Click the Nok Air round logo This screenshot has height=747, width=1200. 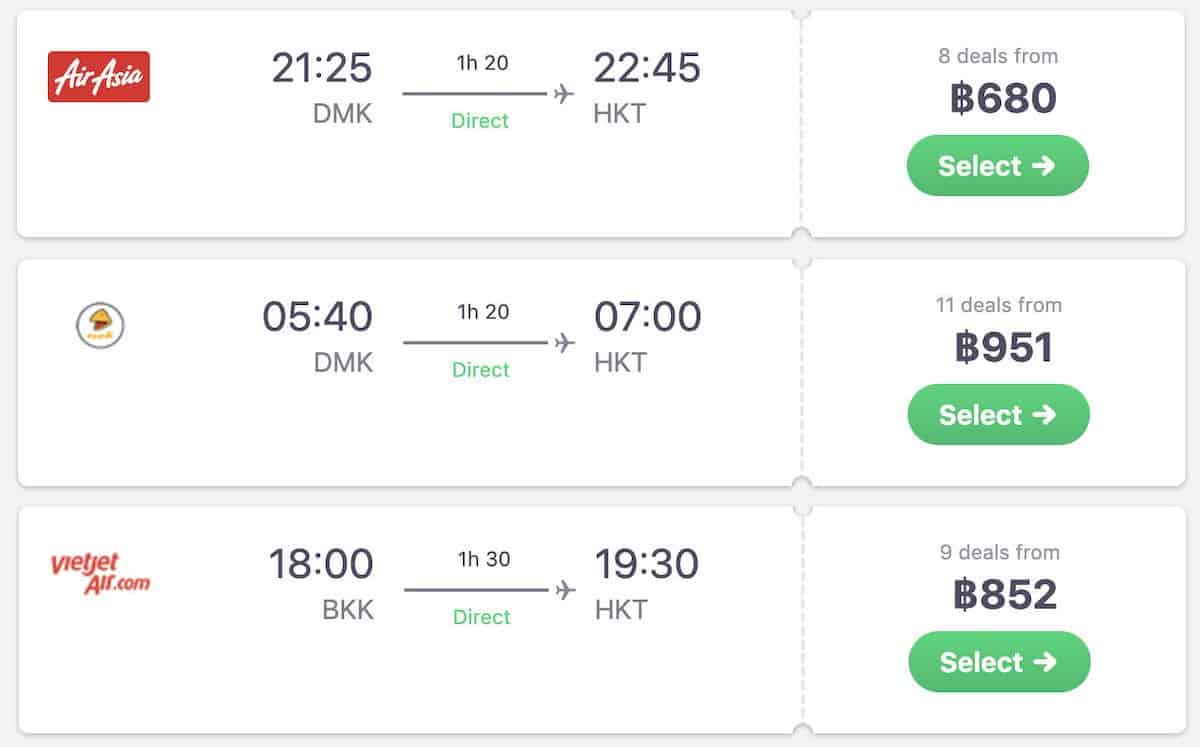pyautogui.click(x=100, y=326)
